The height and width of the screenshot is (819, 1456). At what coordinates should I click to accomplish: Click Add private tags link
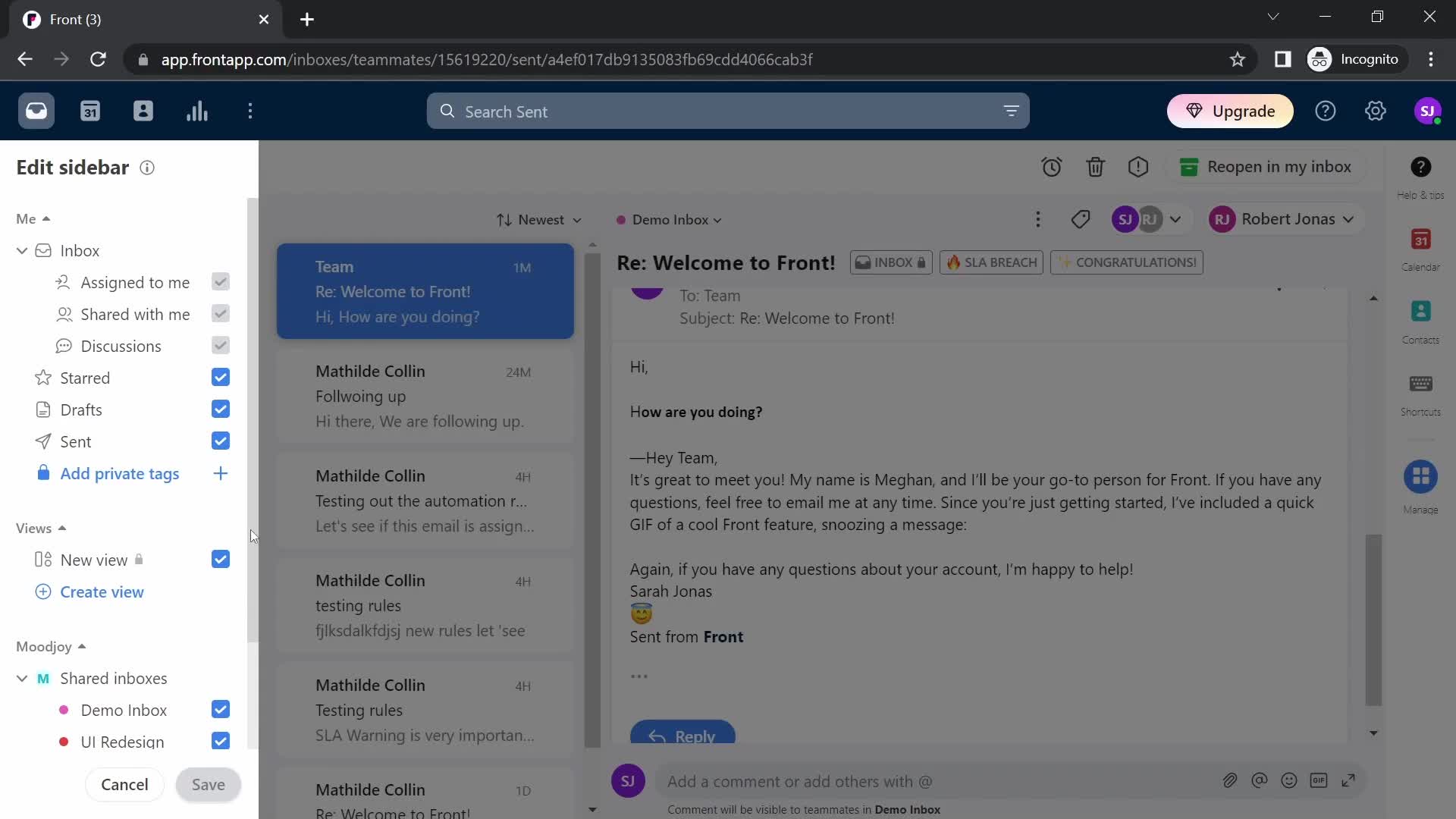(119, 473)
